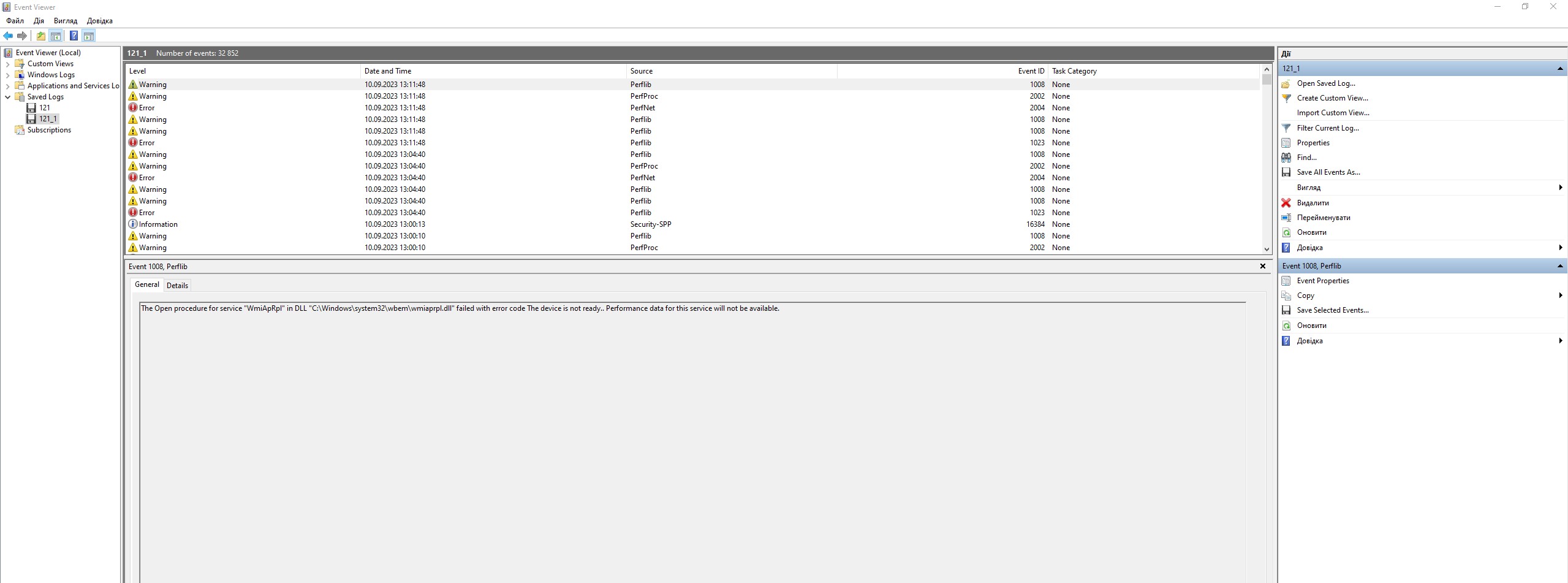The height and width of the screenshot is (583, 1568).
Task: Click Filter Current Log funnel action
Action: 1327,128
